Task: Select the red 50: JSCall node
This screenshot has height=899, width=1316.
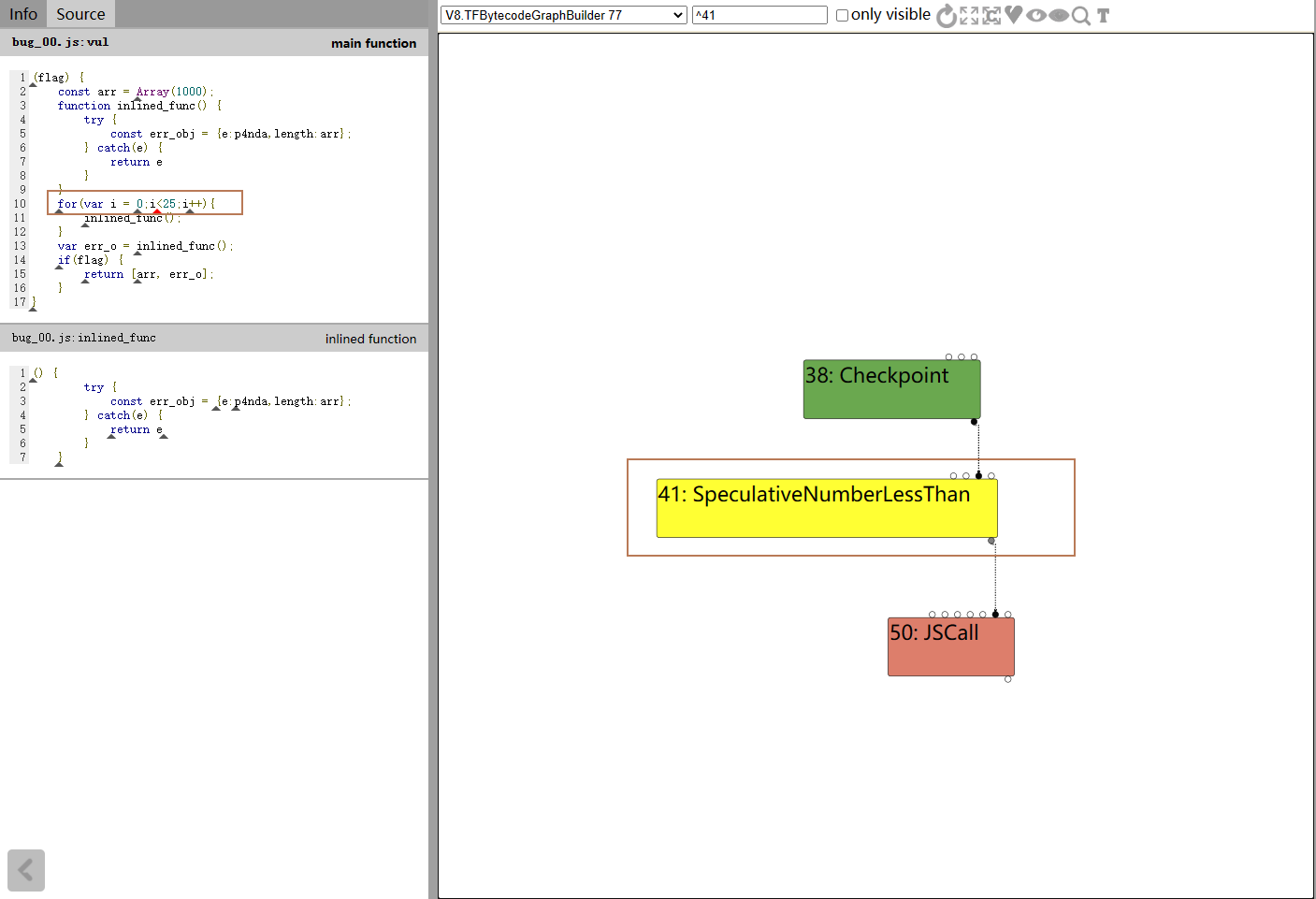Action: pyautogui.click(x=950, y=646)
